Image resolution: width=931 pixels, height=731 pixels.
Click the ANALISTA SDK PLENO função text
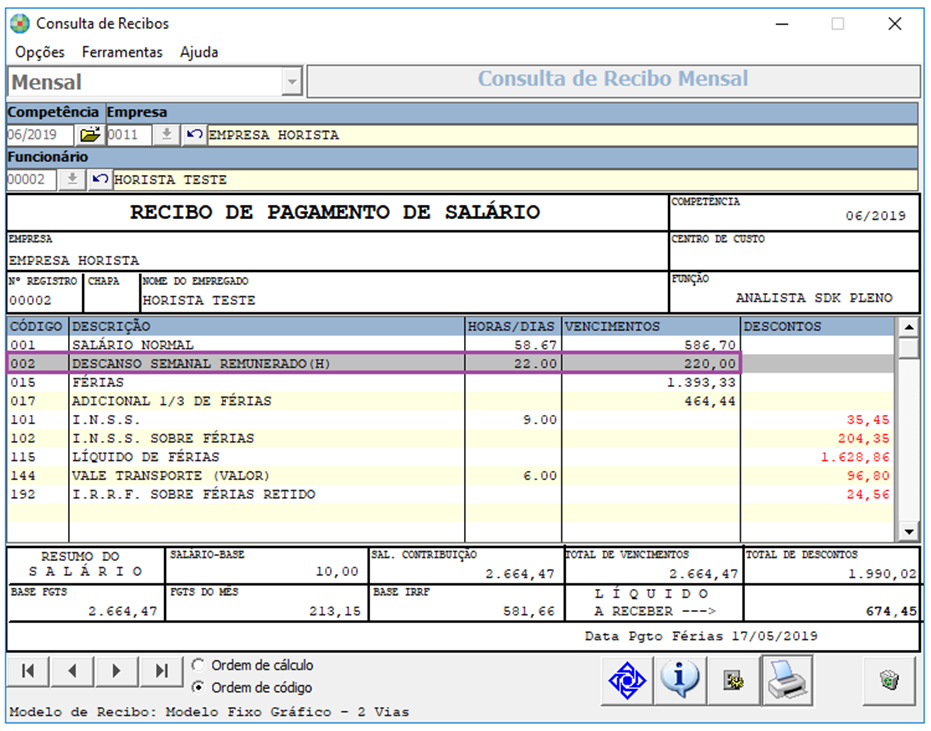click(x=814, y=298)
